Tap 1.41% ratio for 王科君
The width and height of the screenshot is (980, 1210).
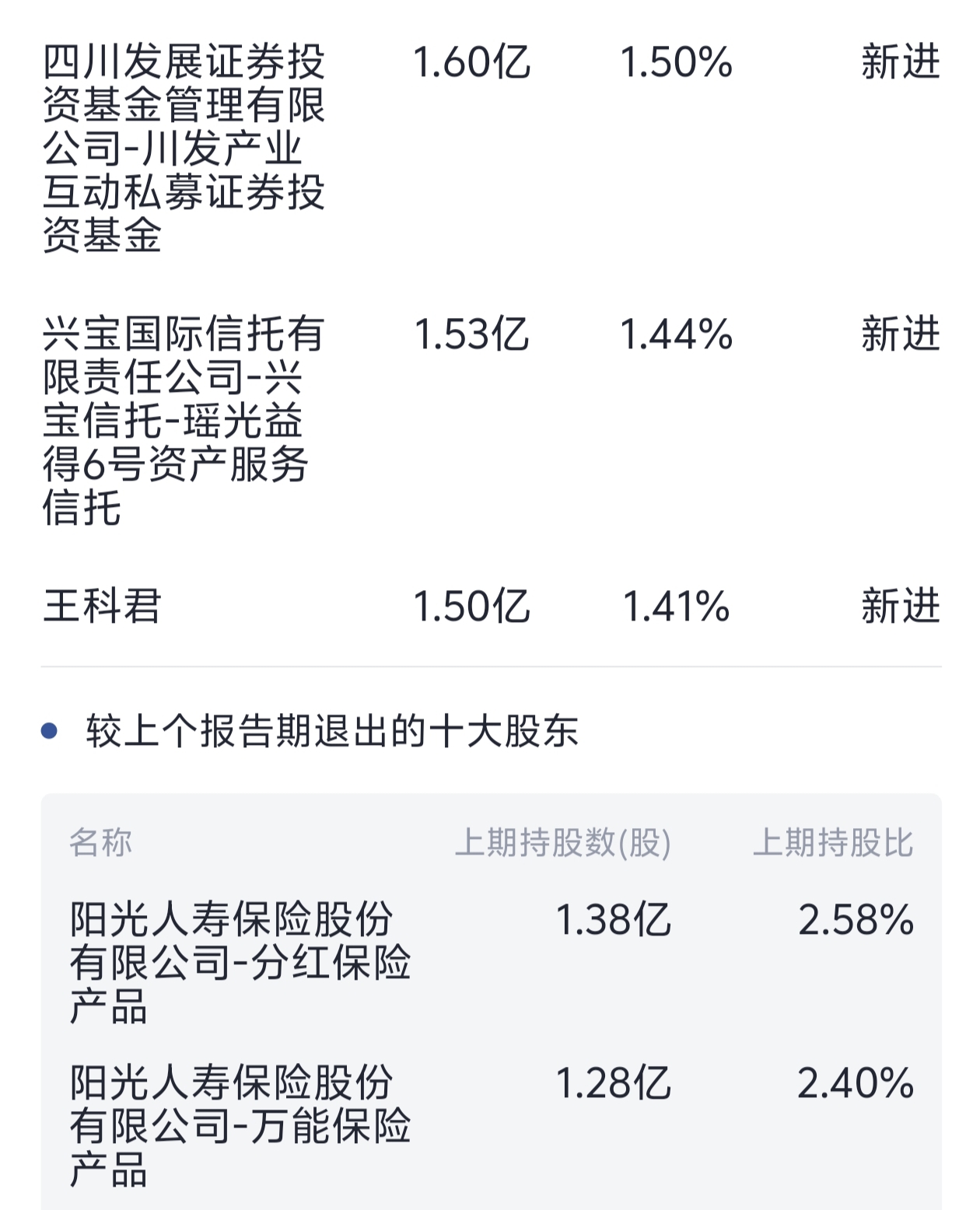pyautogui.click(x=676, y=607)
